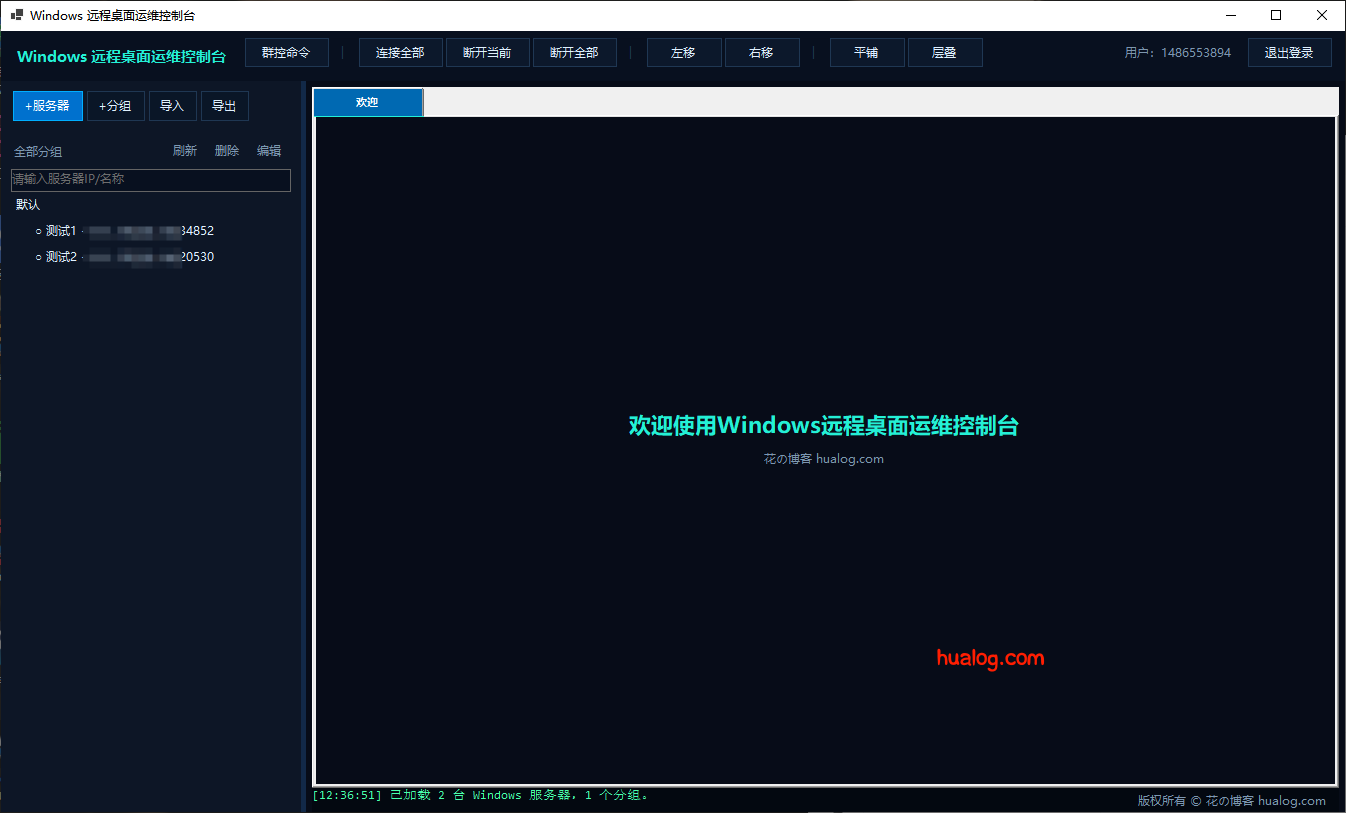
Task: Log out via 退出登录 button
Action: tap(1289, 53)
